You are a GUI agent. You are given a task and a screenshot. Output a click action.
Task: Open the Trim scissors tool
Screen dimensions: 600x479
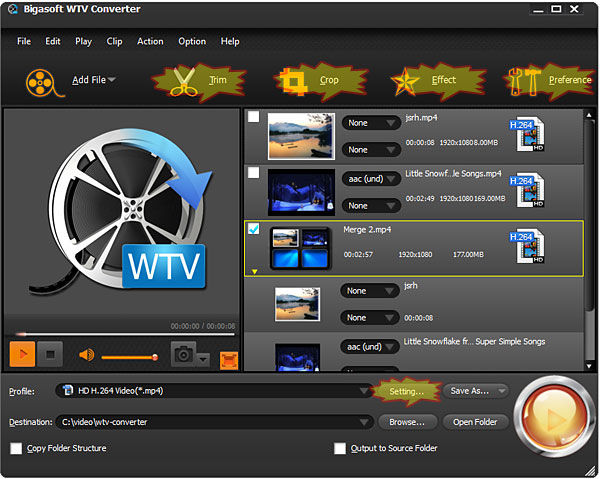coord(199,81)
